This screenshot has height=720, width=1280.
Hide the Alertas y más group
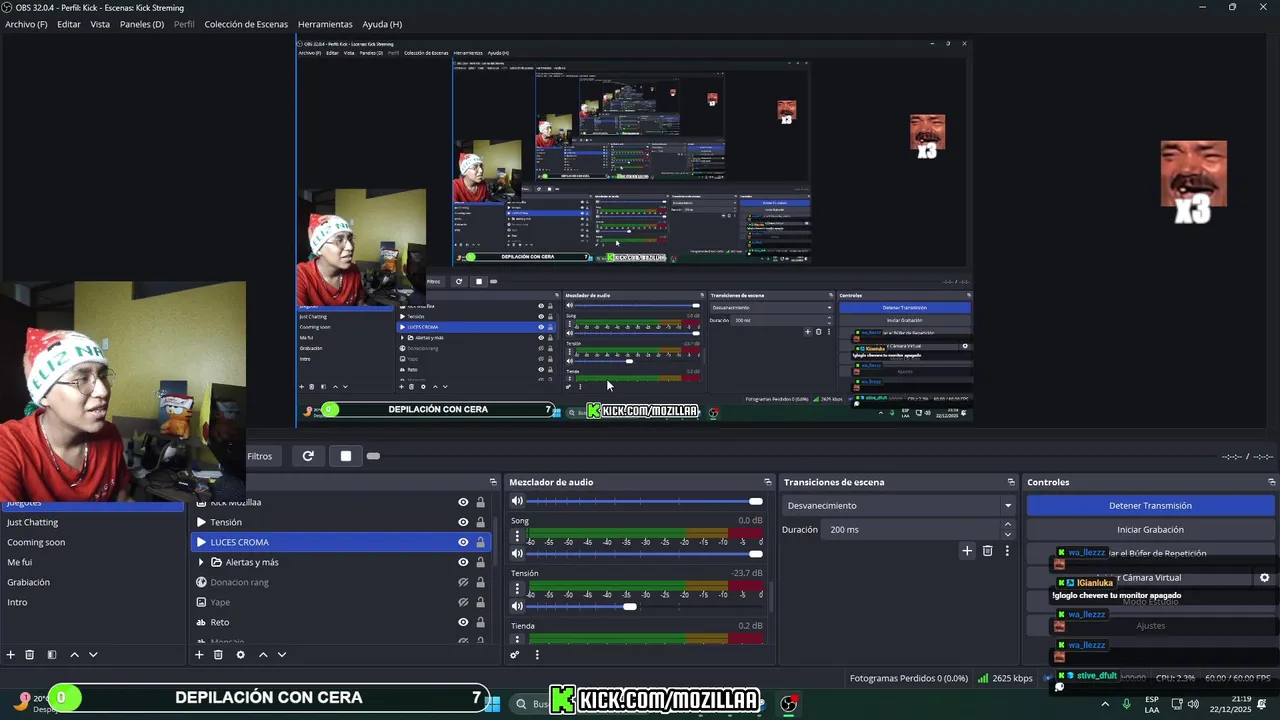[463, 562]
